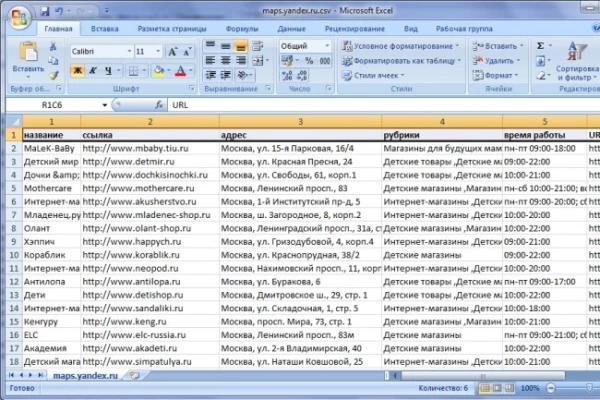Open the Fill down icon
The height and width of the screenshot is (400, 600).
(x=540, y=61)
